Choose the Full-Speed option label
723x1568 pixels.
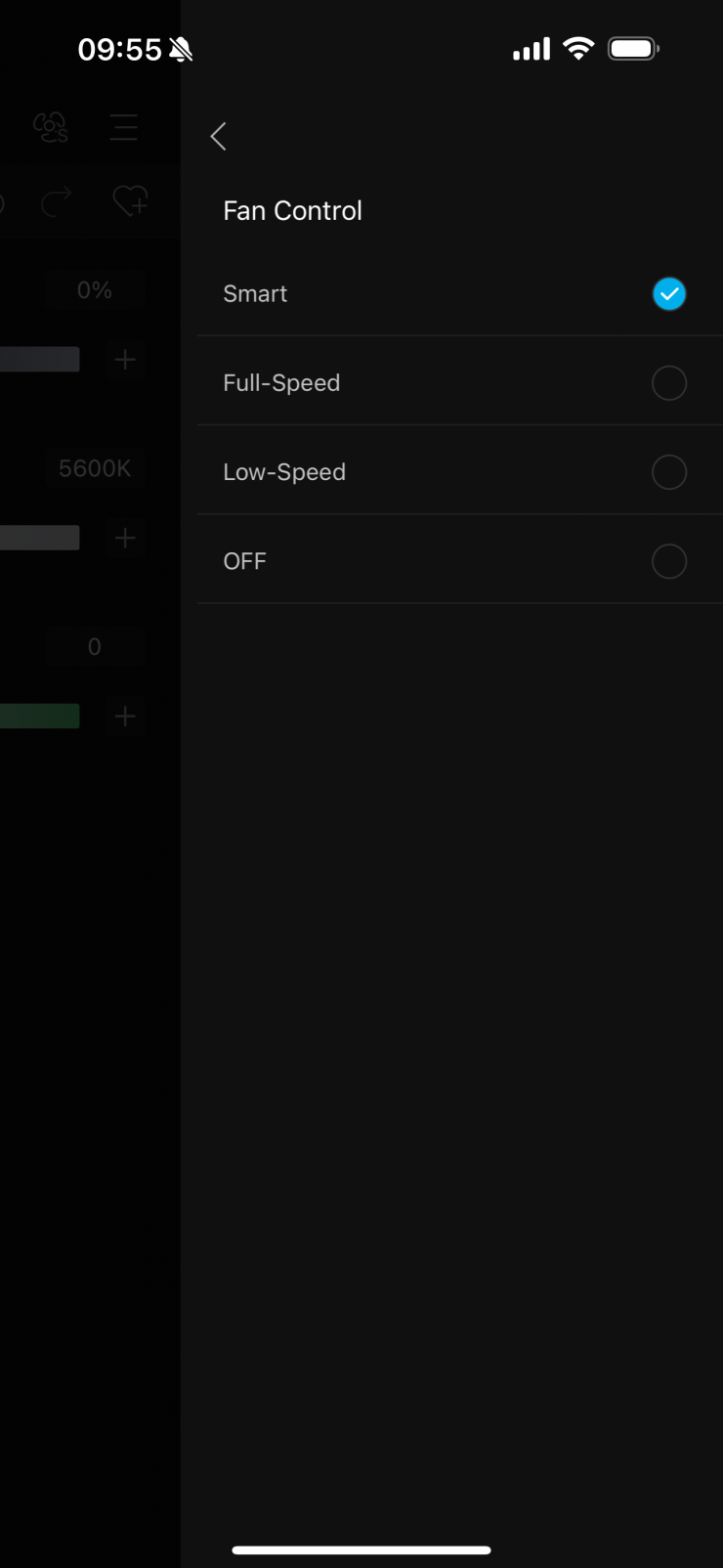(281, 383)
